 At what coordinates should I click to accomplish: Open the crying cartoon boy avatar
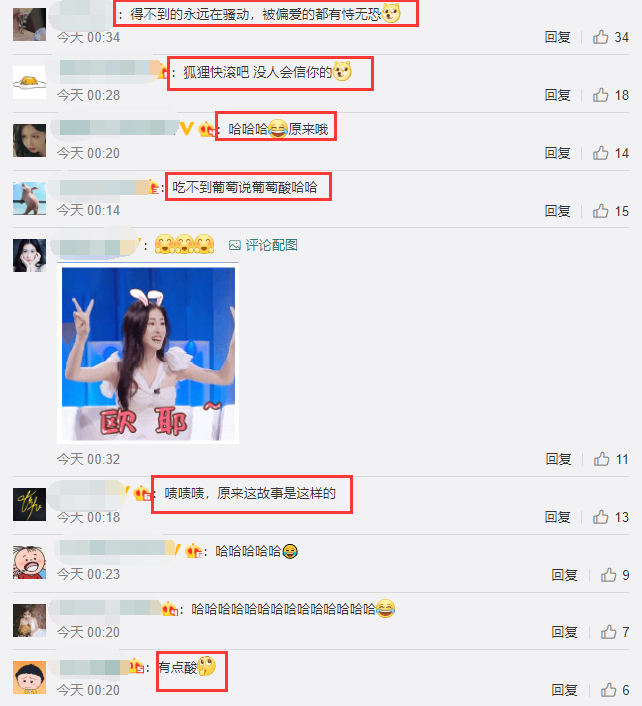click(x=29, y=562)
